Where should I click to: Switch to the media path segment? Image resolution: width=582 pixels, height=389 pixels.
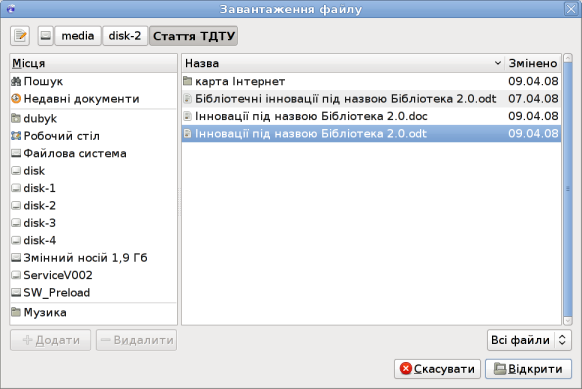click(x=78, y=36)
